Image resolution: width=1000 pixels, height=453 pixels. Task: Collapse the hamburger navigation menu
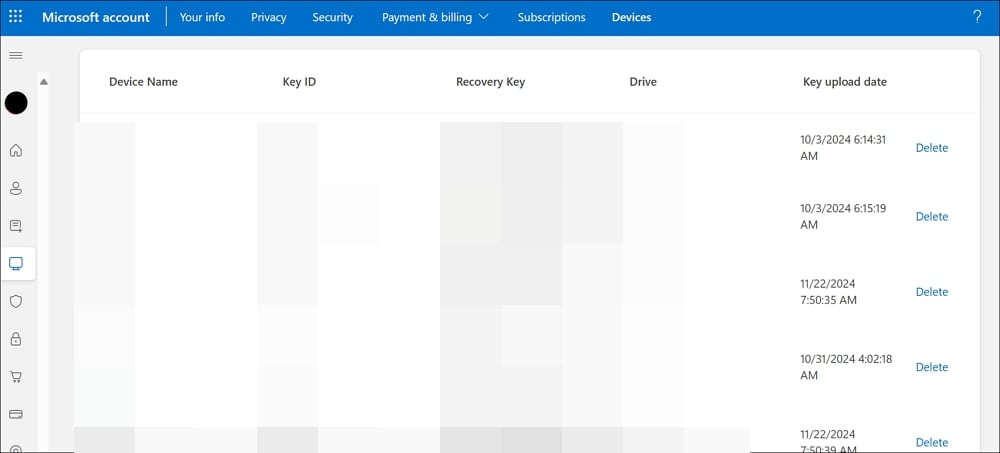pyautogui.click(x=16, y=55)
